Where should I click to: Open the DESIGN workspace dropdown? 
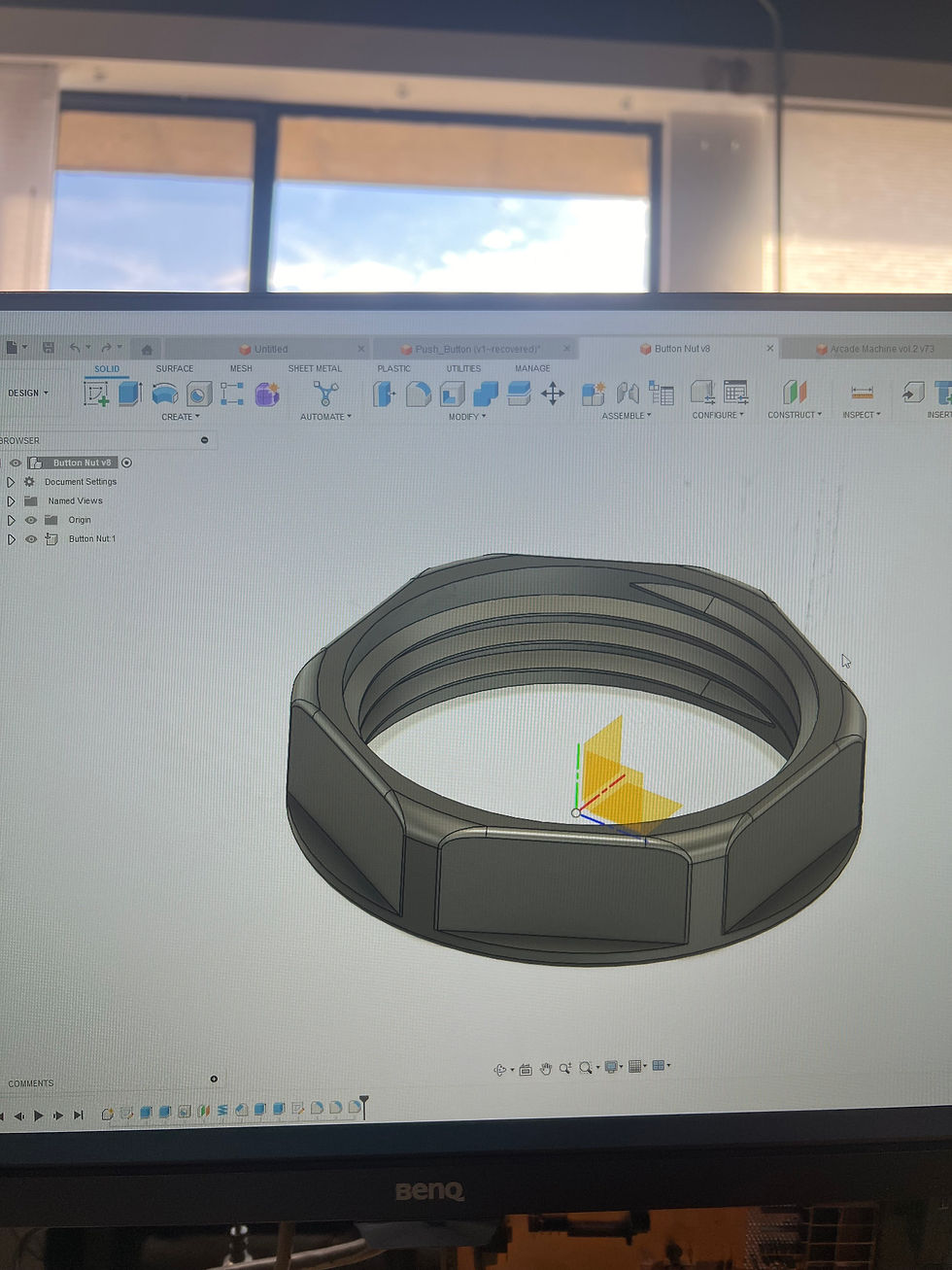[27, 394]
